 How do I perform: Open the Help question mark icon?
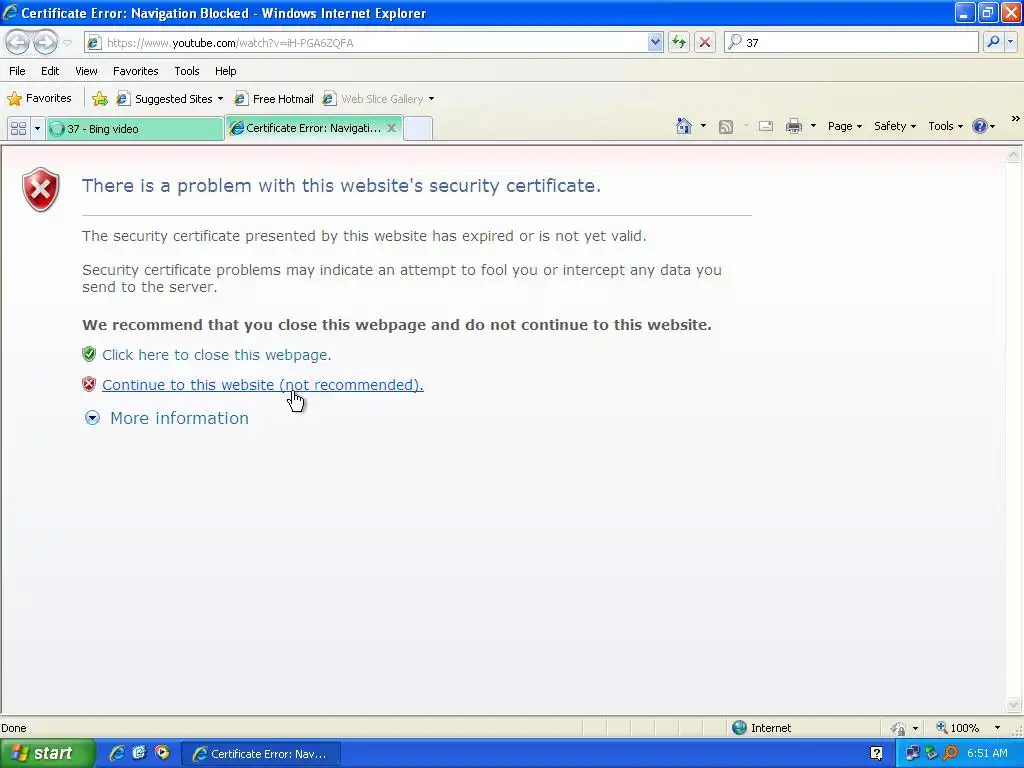click(980, 126)
